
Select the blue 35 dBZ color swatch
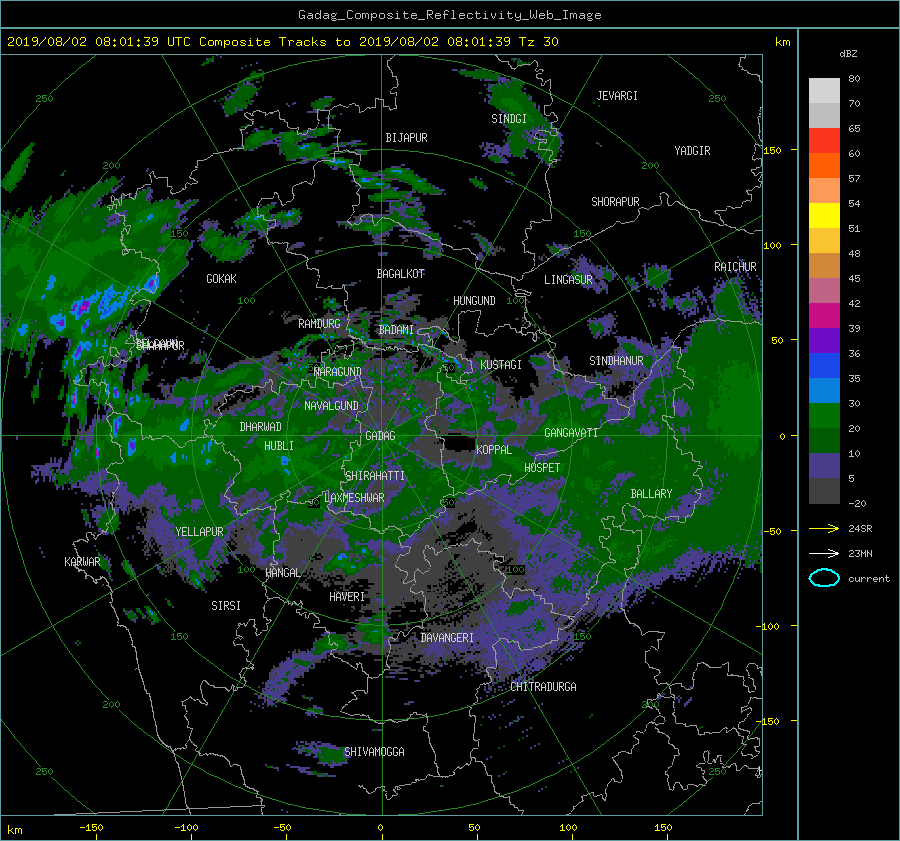click(824, 366)
